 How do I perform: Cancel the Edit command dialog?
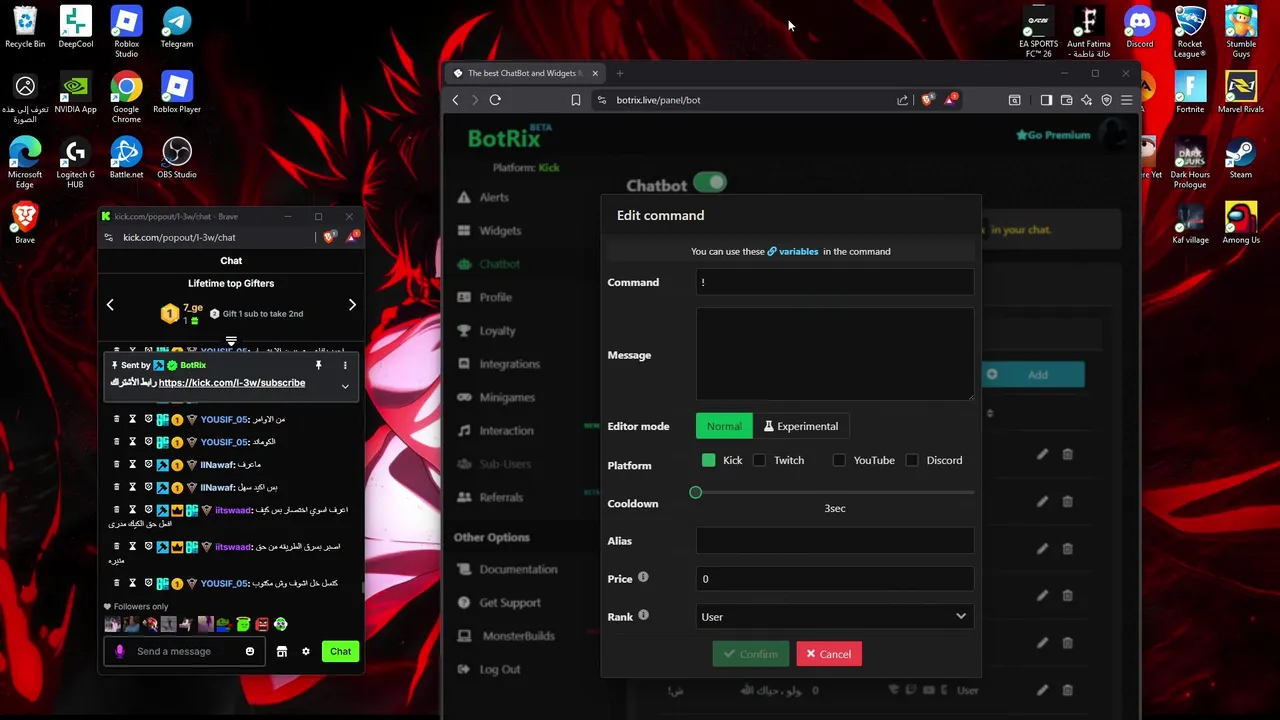coord(829,654)
